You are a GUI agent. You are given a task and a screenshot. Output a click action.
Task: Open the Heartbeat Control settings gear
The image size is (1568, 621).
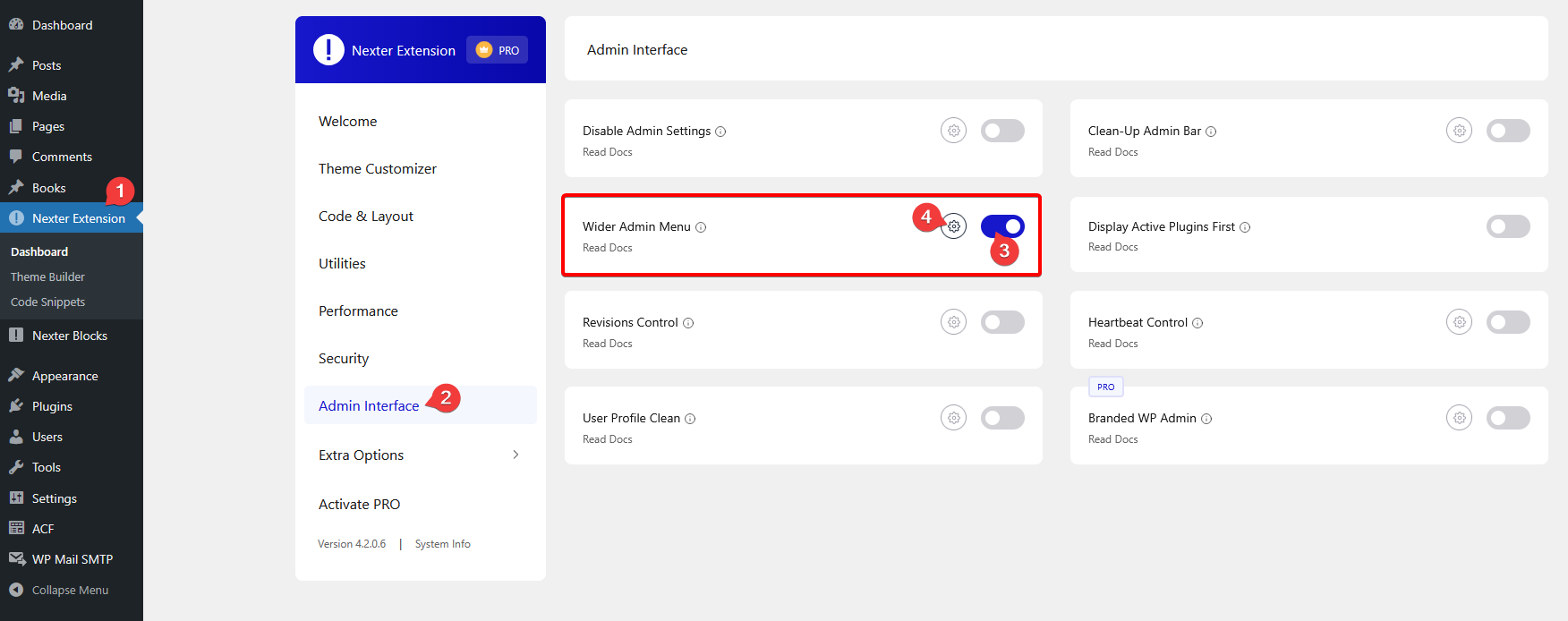coord(1459,321)
